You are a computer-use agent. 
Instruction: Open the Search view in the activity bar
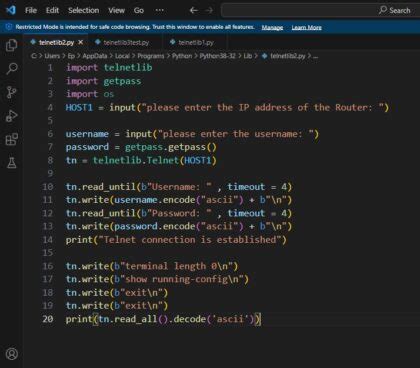12,69
